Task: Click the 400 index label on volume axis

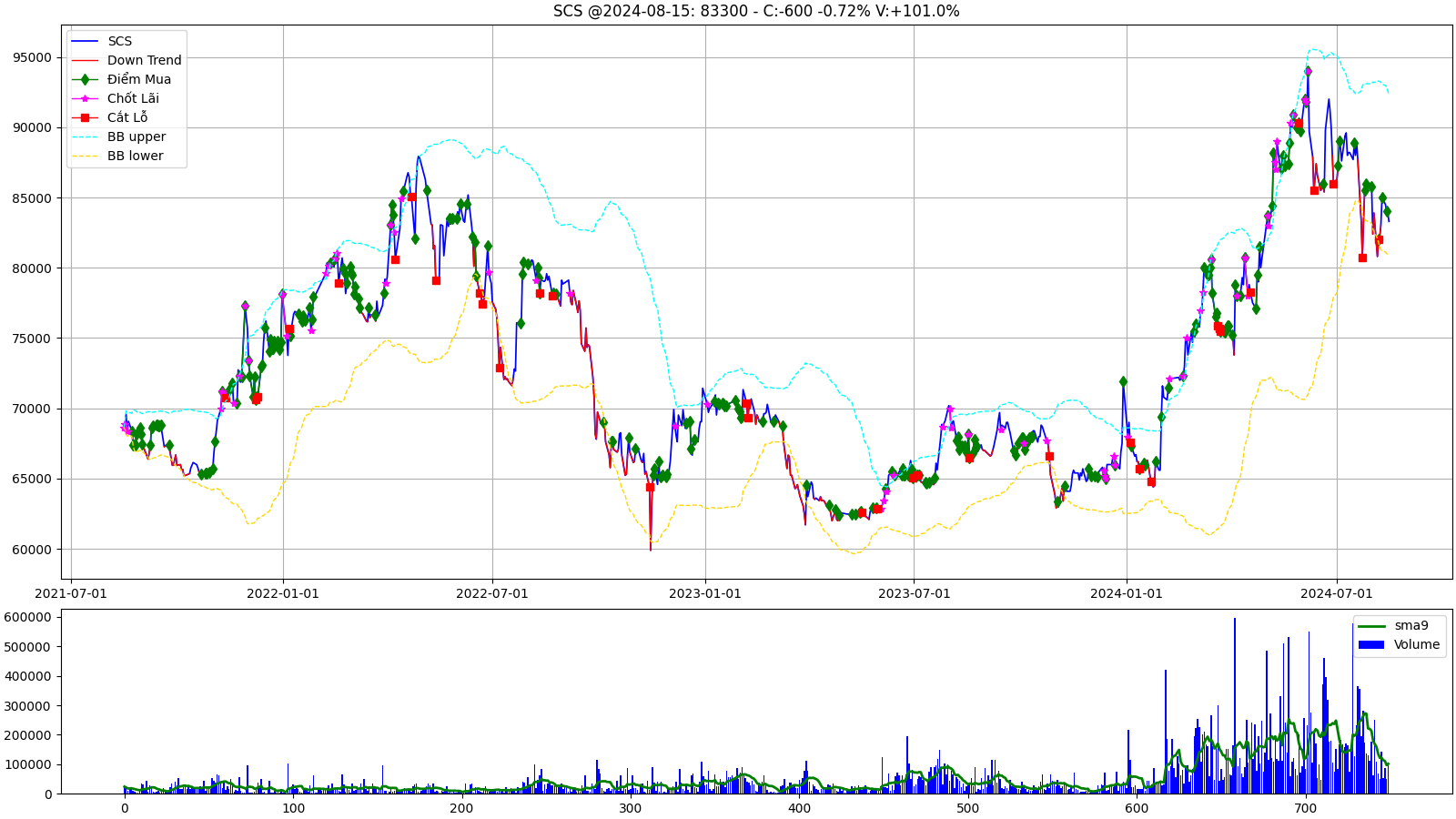Action: tap(799, 808)
